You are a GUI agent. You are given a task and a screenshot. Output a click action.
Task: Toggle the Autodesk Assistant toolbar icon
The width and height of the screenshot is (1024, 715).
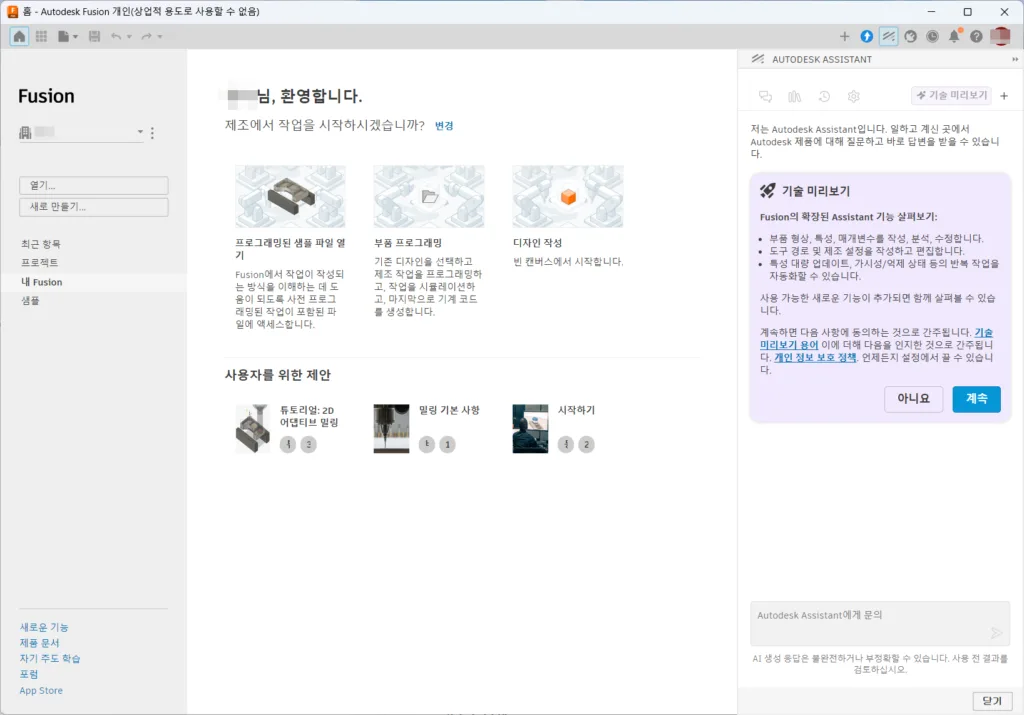point(889,37)
